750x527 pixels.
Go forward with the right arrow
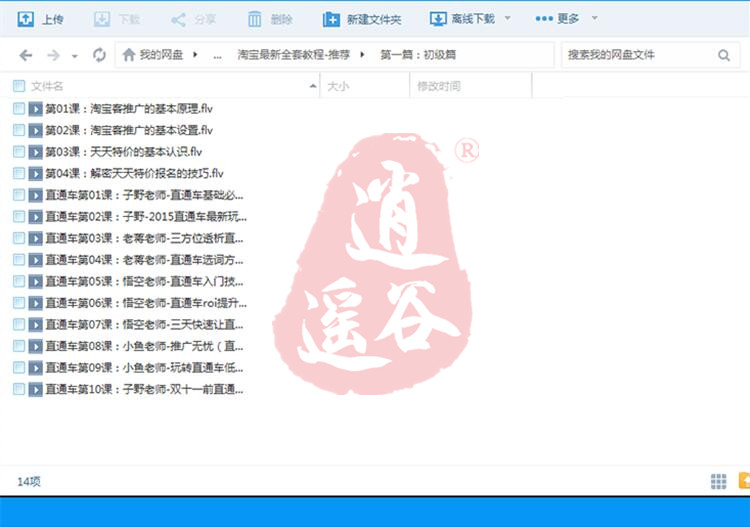click(x=53, y=55)
